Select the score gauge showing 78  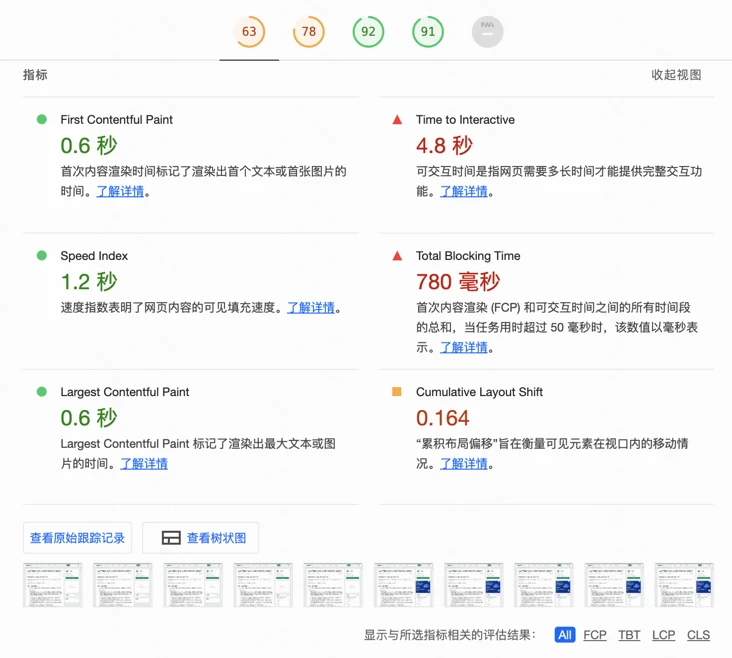pyautogui.click(x=309, y=32)
